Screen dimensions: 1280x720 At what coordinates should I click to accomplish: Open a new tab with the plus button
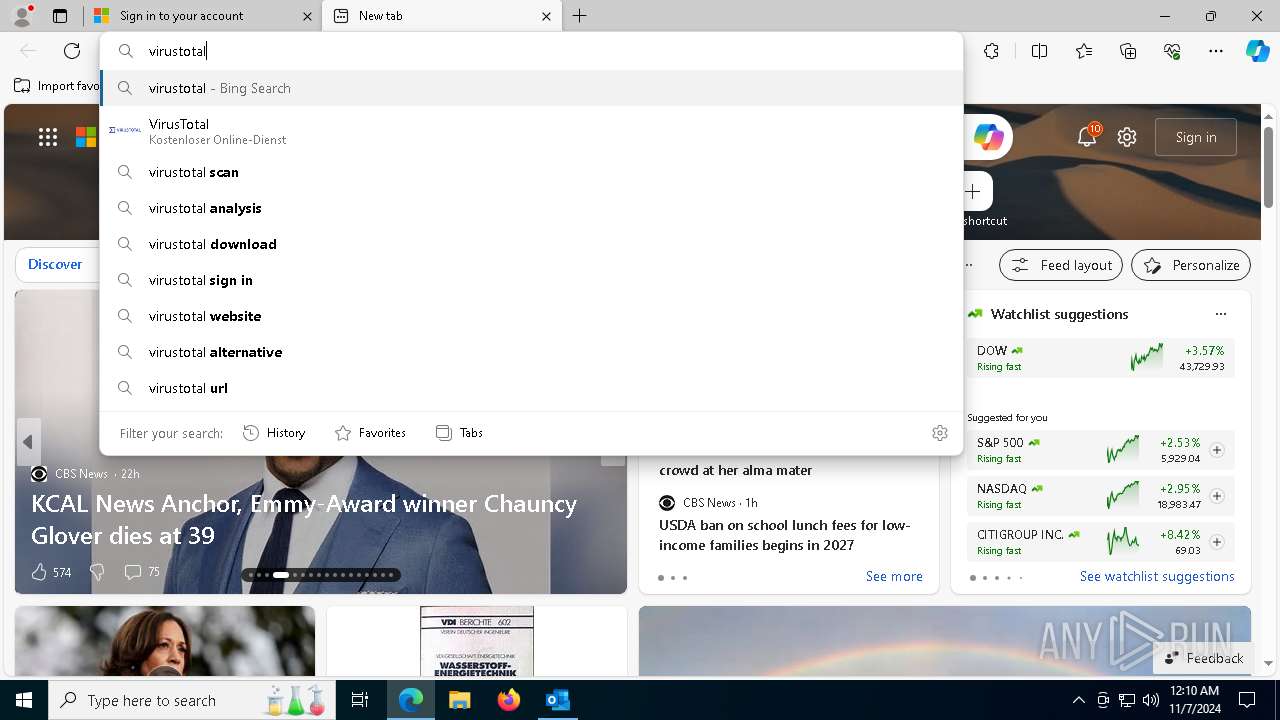(580, 16)
